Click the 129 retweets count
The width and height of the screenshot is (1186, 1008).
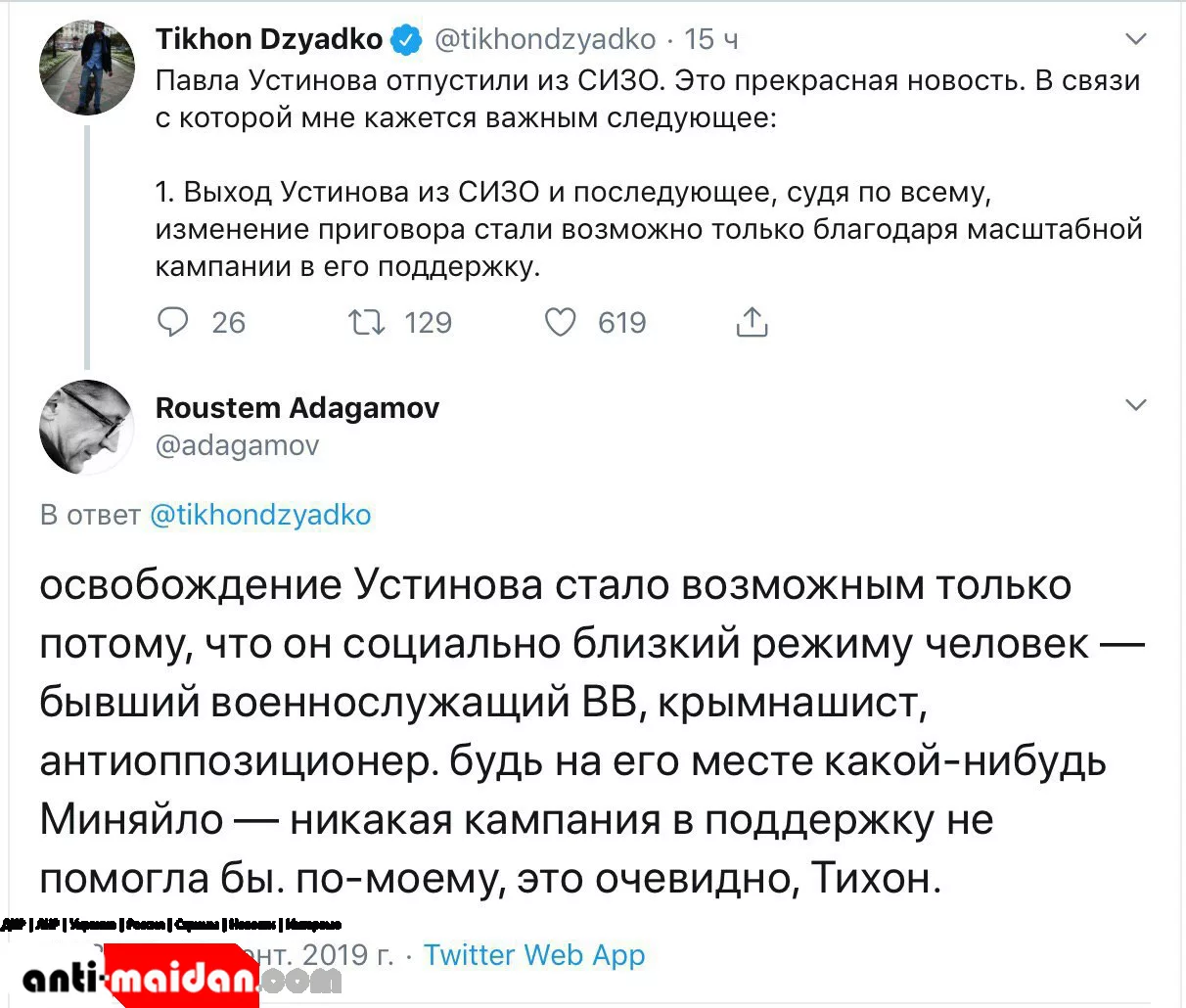(428, 323)
